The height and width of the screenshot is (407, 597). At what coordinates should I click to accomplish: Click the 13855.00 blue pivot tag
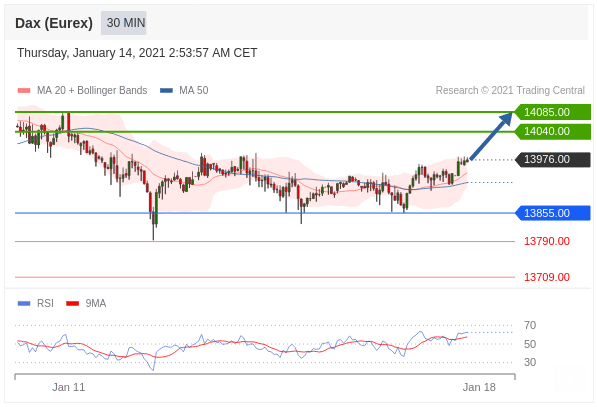[x=552, y=213]
